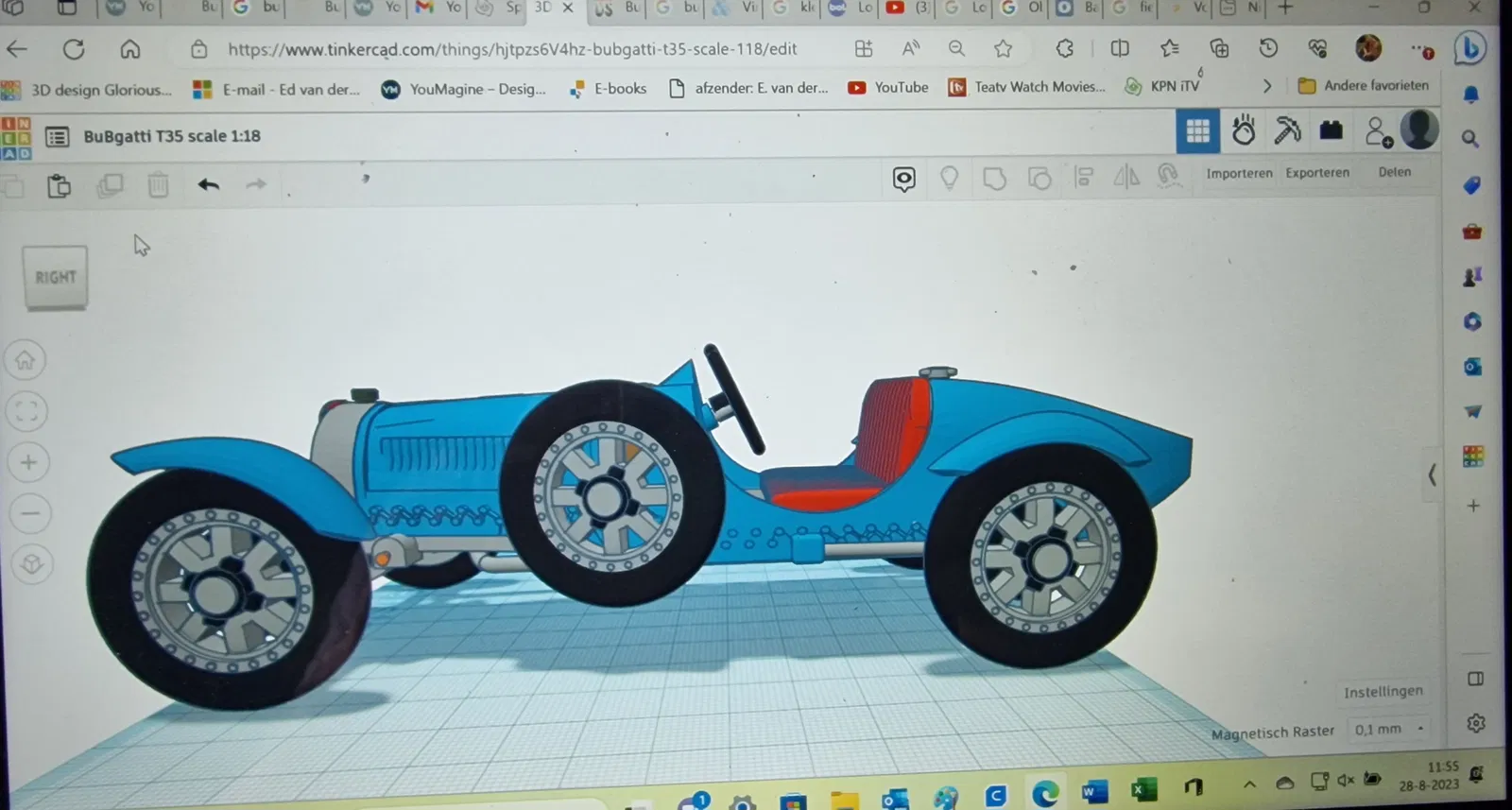Zoom out using the minus view button

[x=30, y=514]
